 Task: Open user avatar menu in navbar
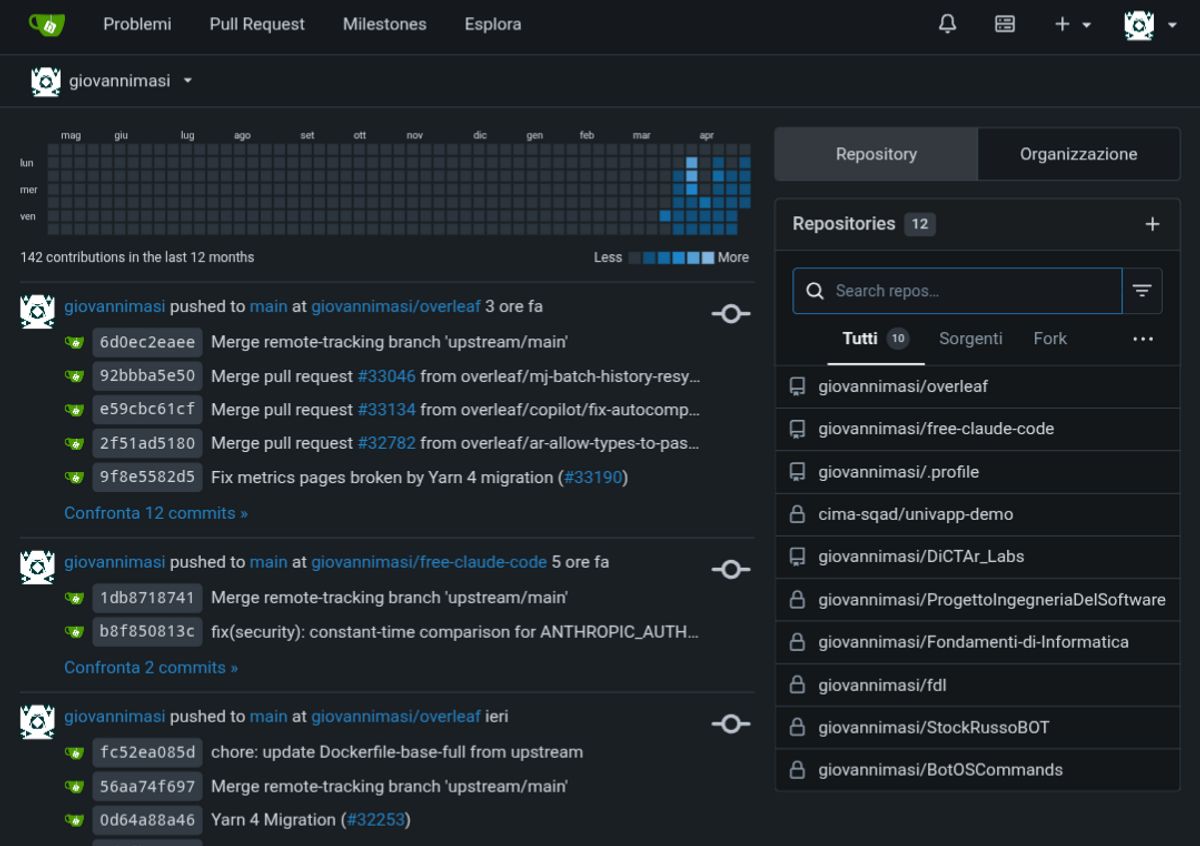point(1150,24)
